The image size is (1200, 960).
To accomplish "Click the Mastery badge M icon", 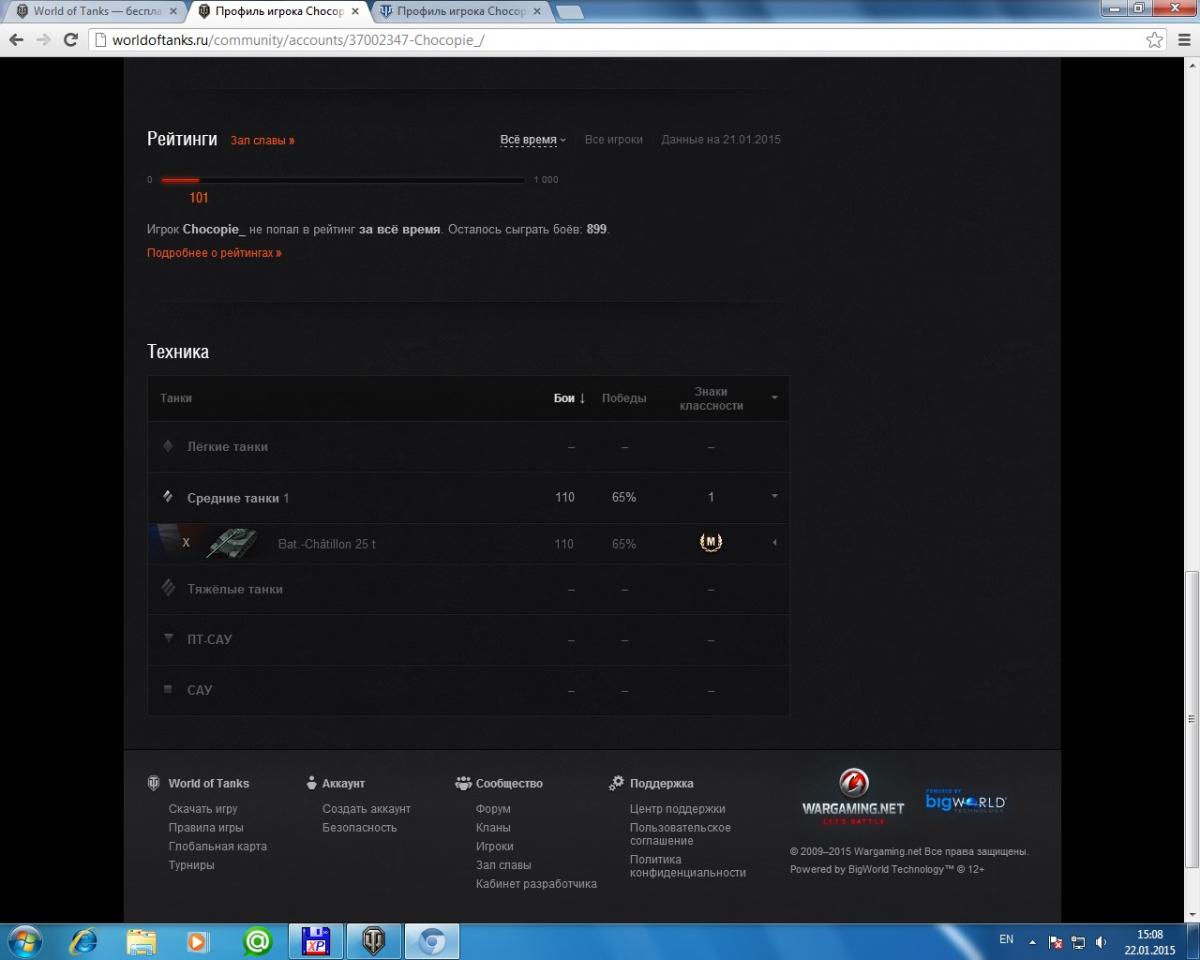I will [711, 543].
